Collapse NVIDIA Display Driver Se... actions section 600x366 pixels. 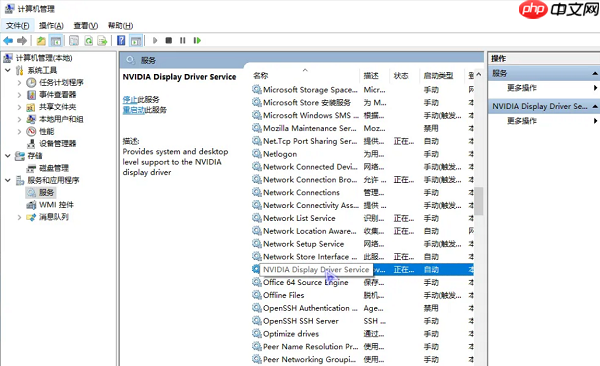(594, 106)
